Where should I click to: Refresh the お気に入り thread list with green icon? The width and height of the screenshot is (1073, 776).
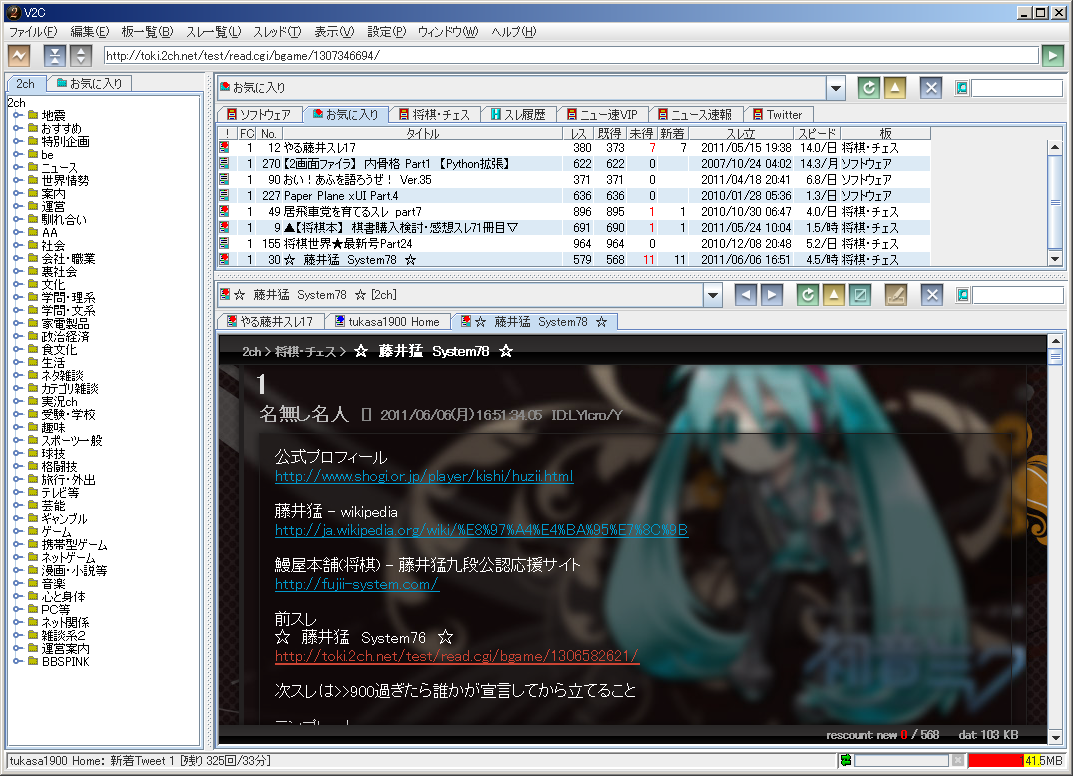pyautogui.click(x=868, y=88)
